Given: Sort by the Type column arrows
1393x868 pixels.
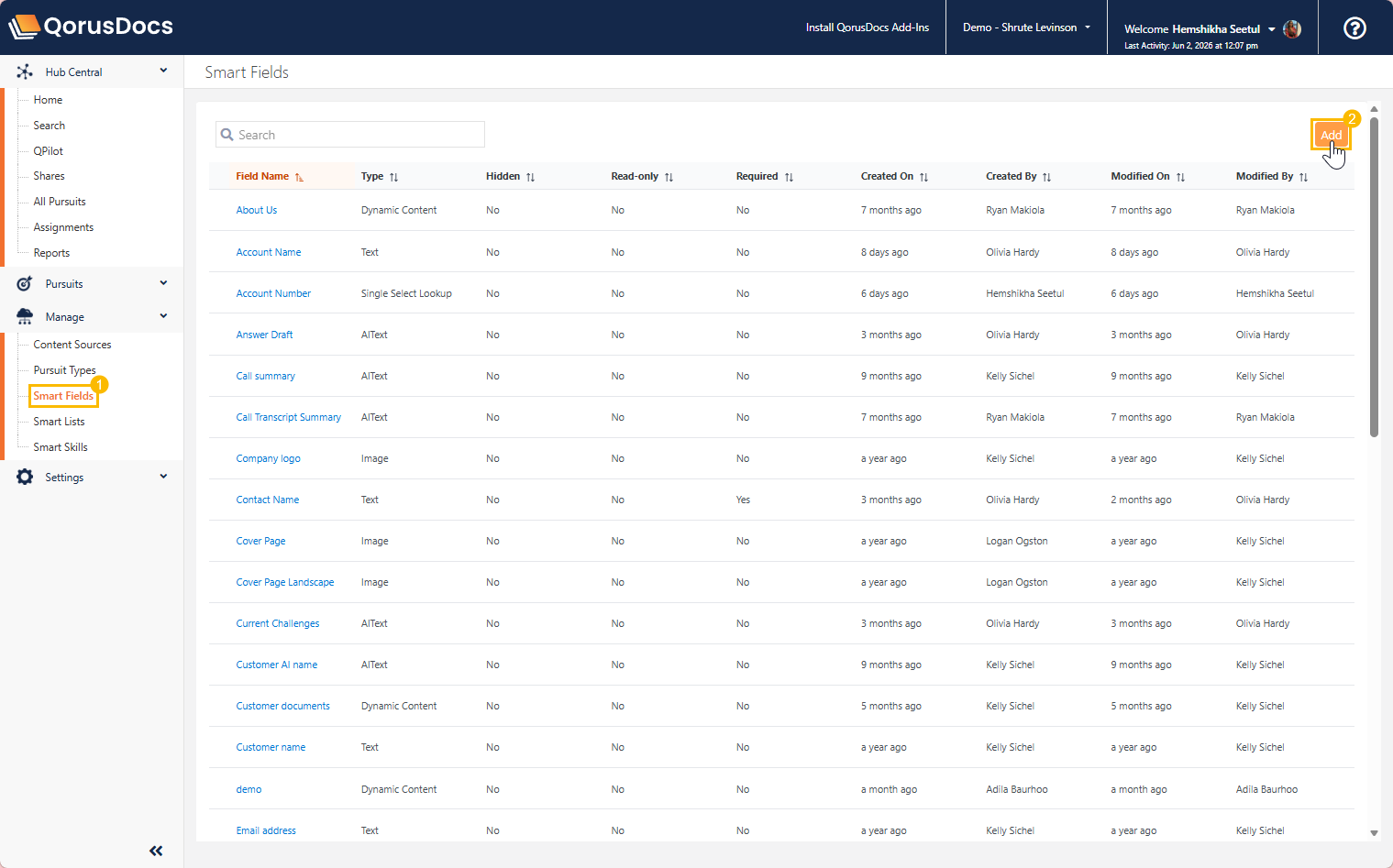Looking at the screenshot, I should coord(393,177).
